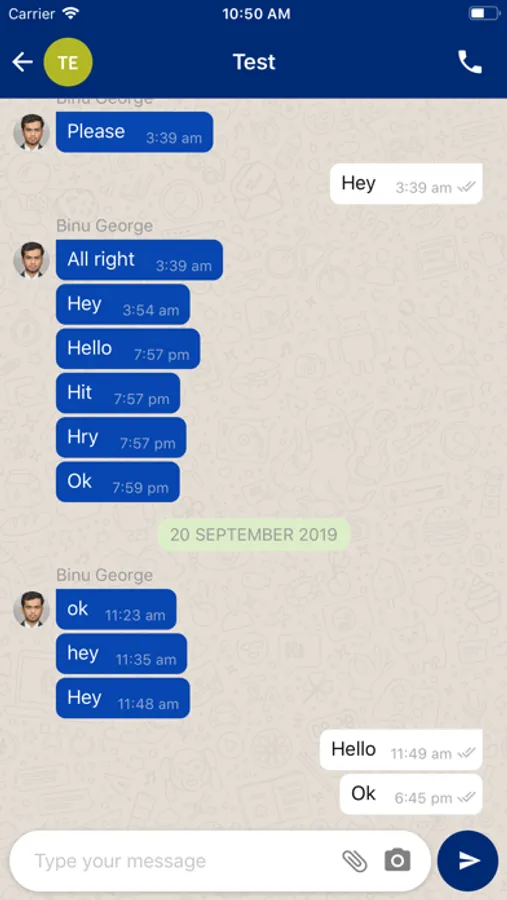Attach a file with paperclip icon
507x900 pixels.
[355, 860]
